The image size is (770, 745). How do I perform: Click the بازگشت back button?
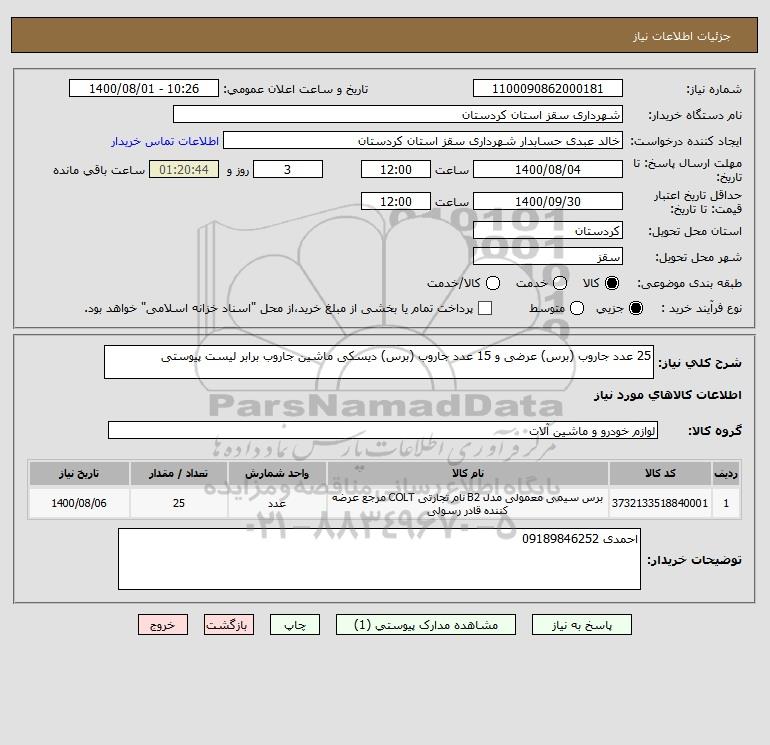(229, 625)
